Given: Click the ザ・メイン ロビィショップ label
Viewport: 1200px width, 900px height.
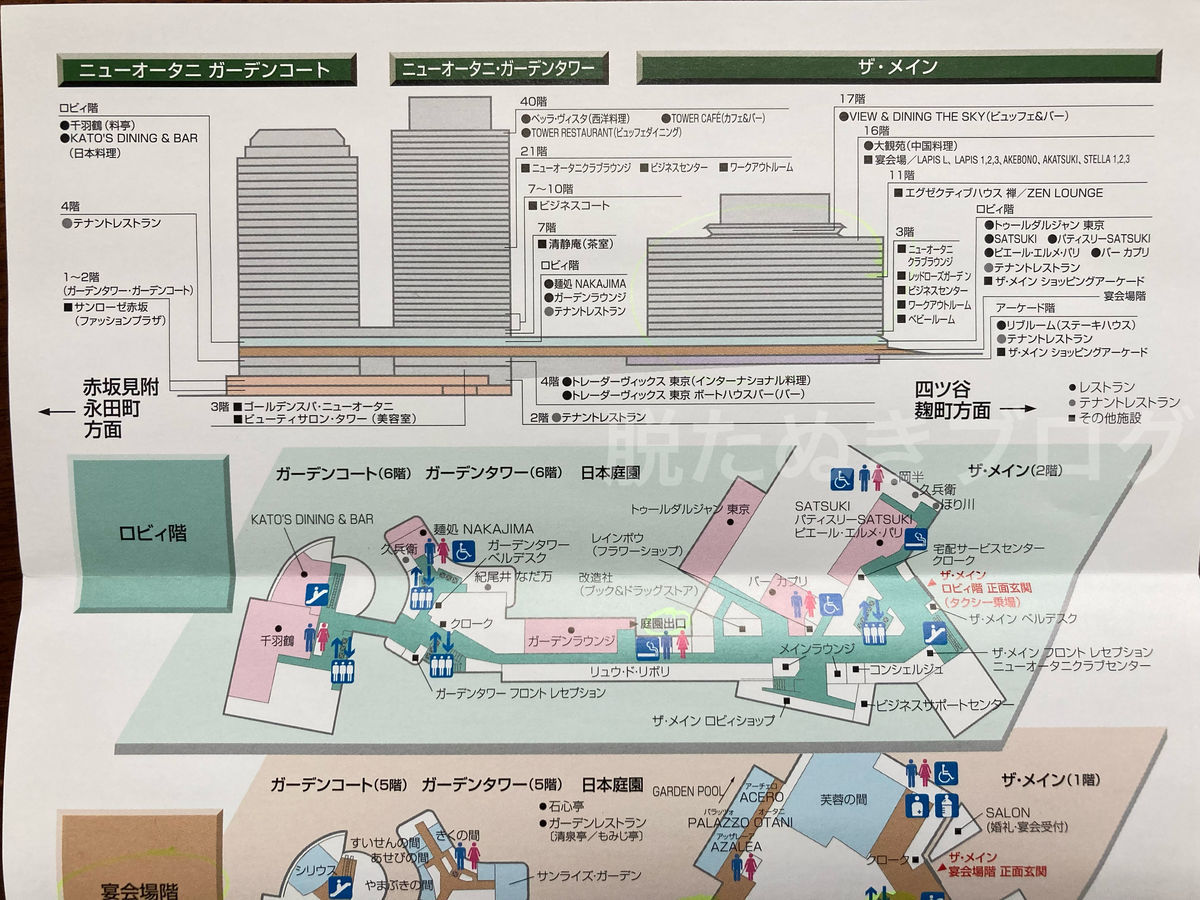Looking at the screenshot, I should point(712,720).
